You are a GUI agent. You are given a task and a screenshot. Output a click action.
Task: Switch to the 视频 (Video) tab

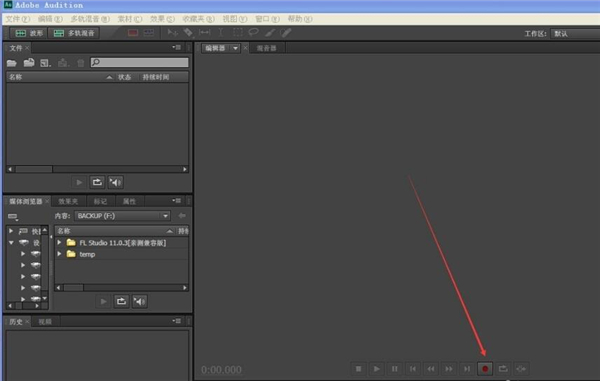pos(45,322)
